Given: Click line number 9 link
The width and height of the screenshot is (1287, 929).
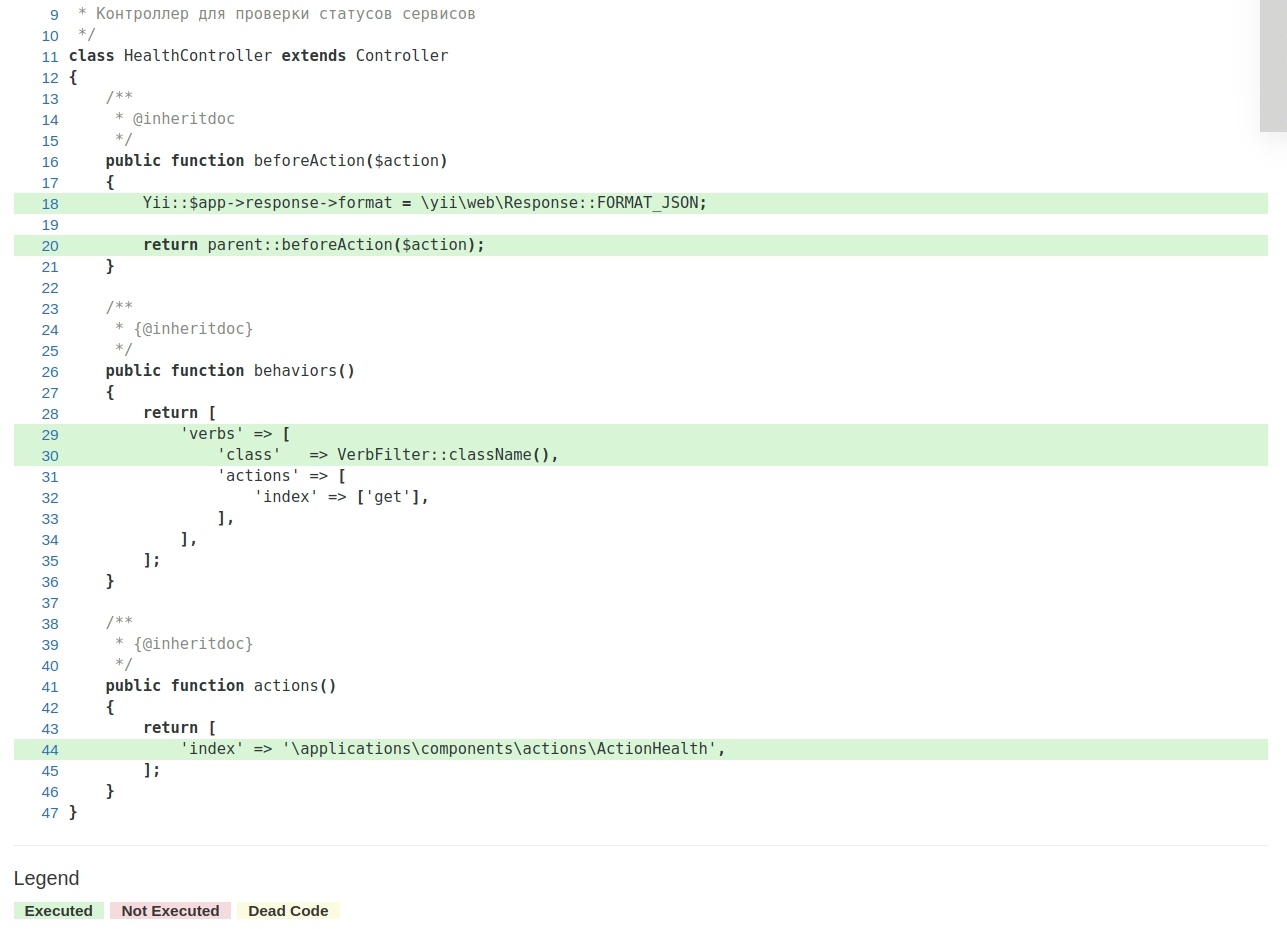Looking at the screenshot, I should point(54,15).
